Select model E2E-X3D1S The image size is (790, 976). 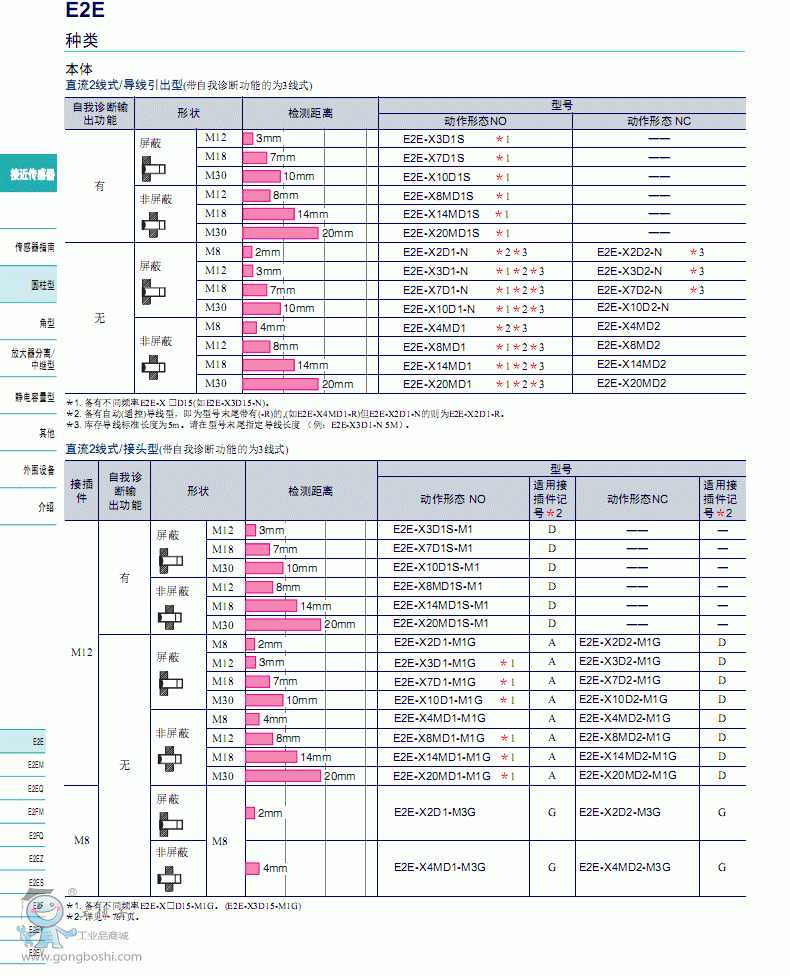[x=433, y=139]
